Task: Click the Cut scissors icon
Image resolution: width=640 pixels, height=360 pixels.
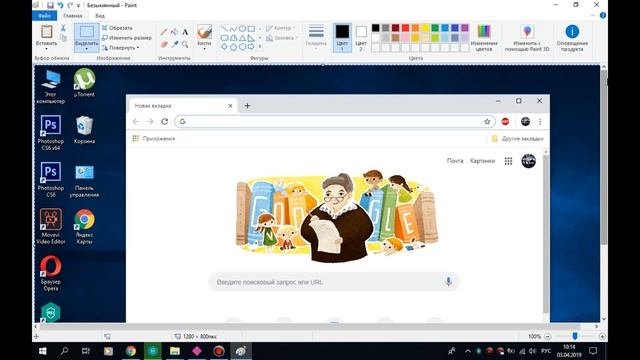Action: pos(63,28)
